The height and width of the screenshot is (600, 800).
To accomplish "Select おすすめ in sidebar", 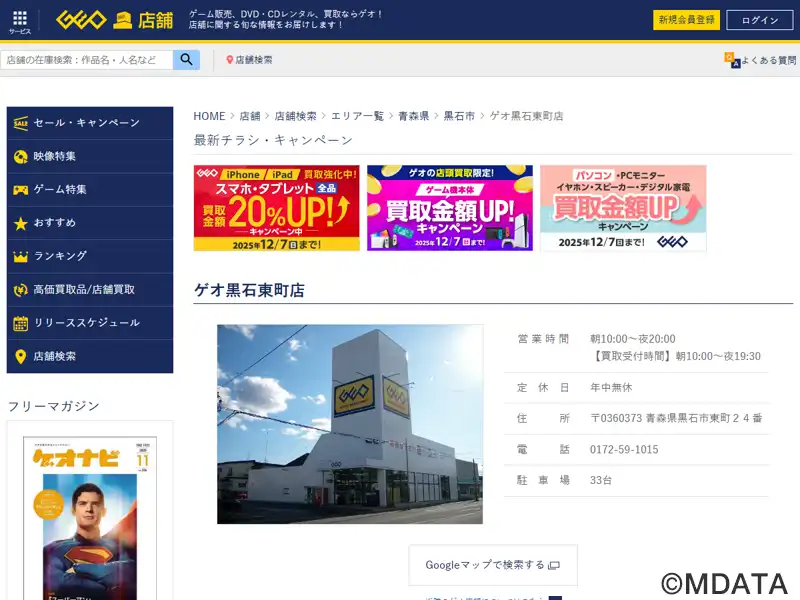I will 90,223.
